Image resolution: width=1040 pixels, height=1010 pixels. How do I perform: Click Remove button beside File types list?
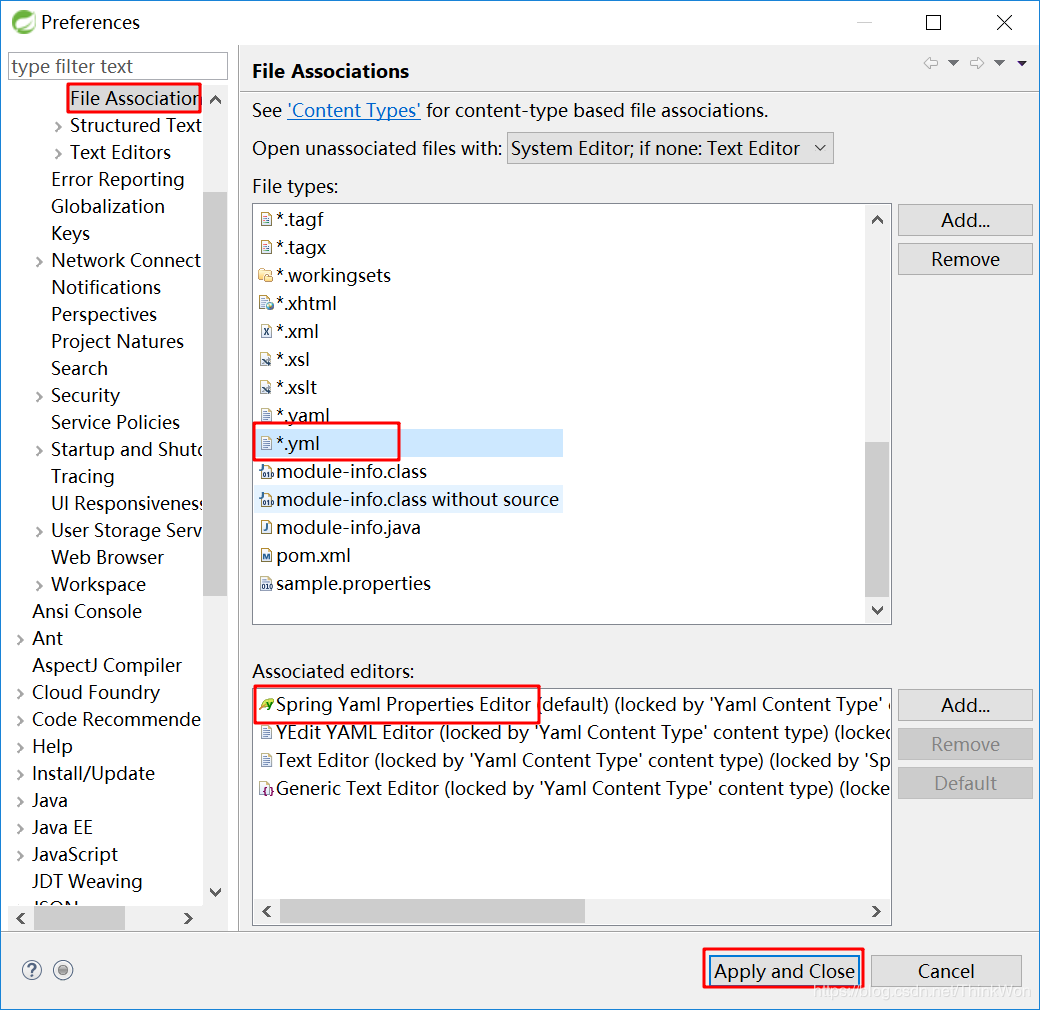(965, 259)
